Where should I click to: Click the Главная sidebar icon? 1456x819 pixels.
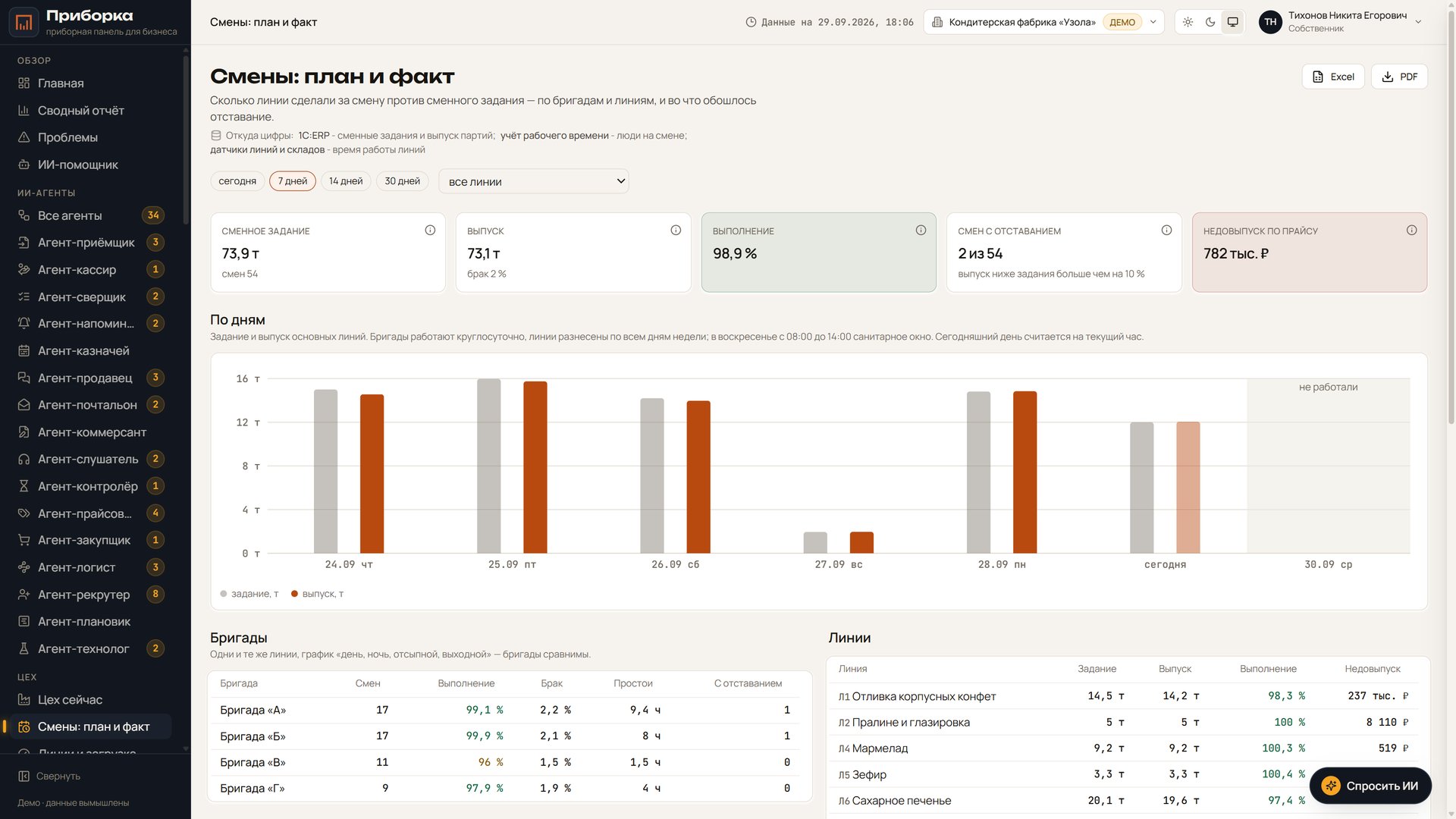pyautogui.click(x=24, y=83)
